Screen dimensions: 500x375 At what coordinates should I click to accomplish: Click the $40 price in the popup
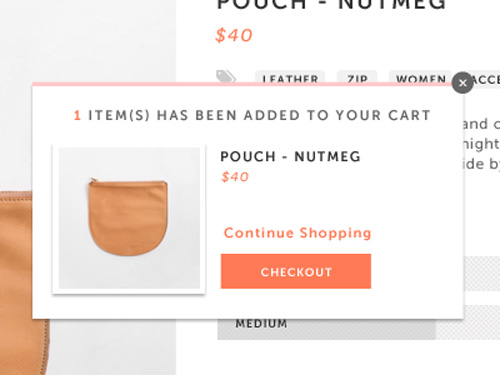(235, 177)
